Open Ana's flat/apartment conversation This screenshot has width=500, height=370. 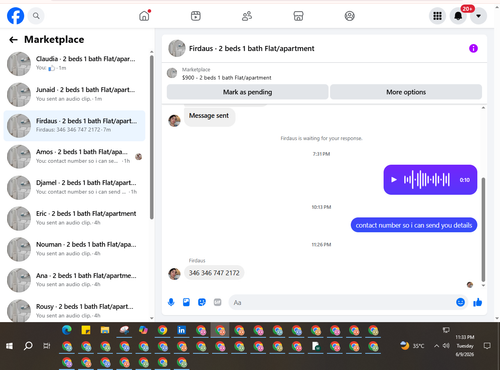pos(74,280)
